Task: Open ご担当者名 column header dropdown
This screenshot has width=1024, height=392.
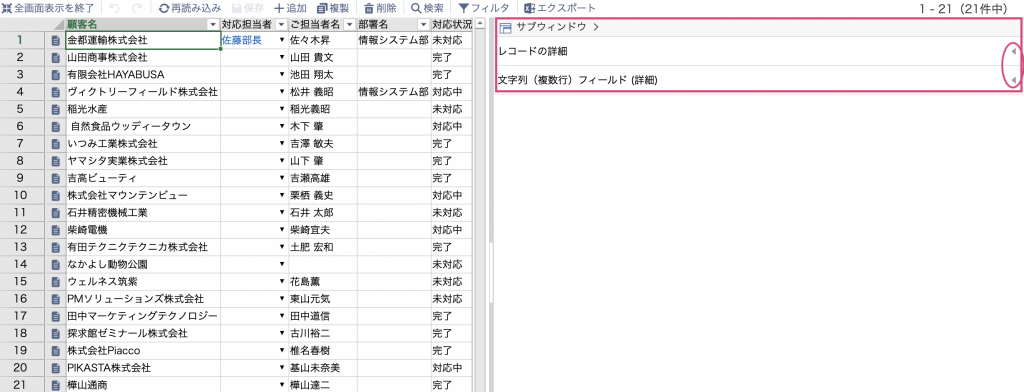Action: pos(349,24)
